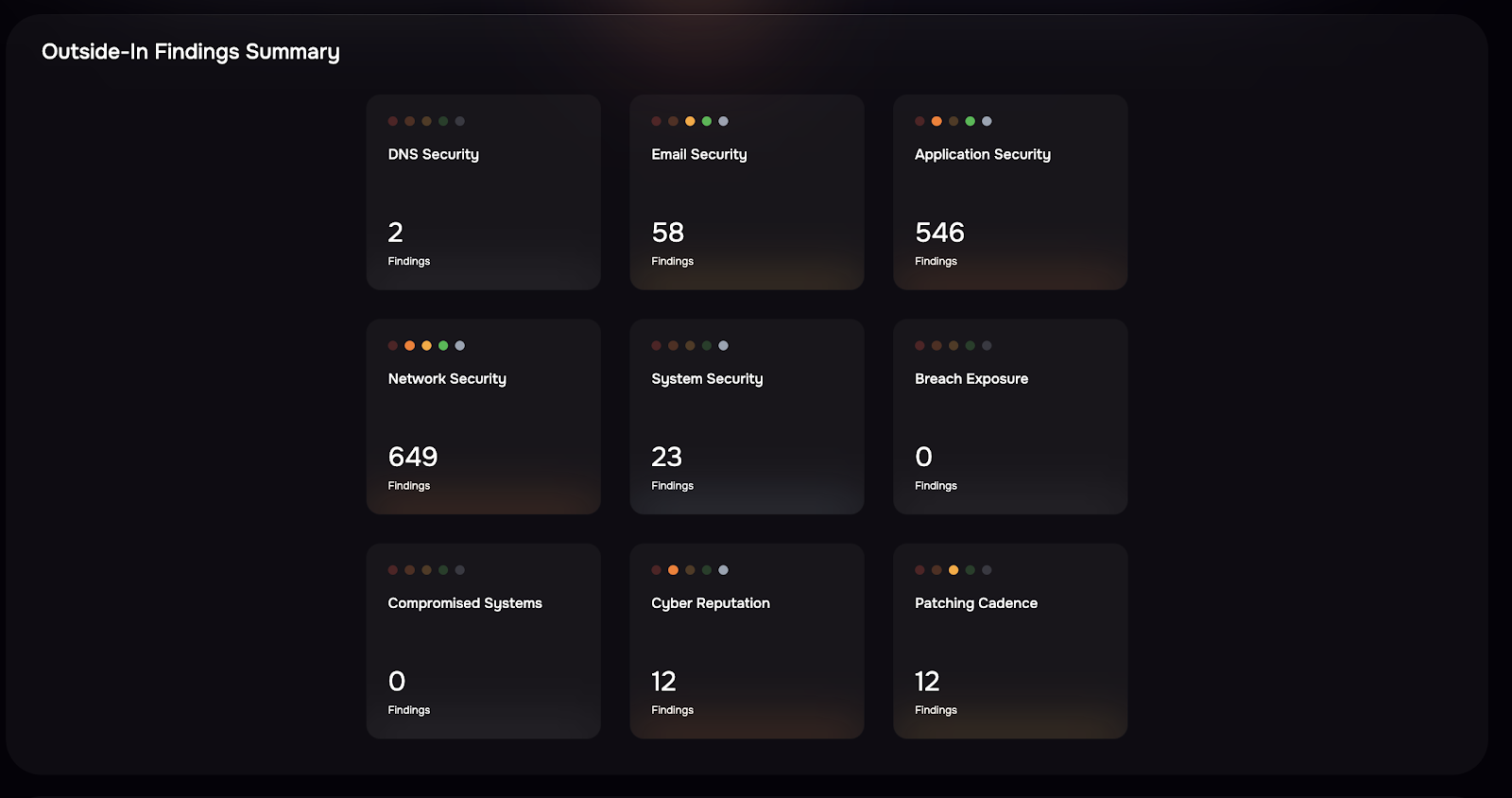Image resolution: width=1512 pixels, height=798 pixels.
Task: Open the System Security findings card
Action: click(747, 416)
